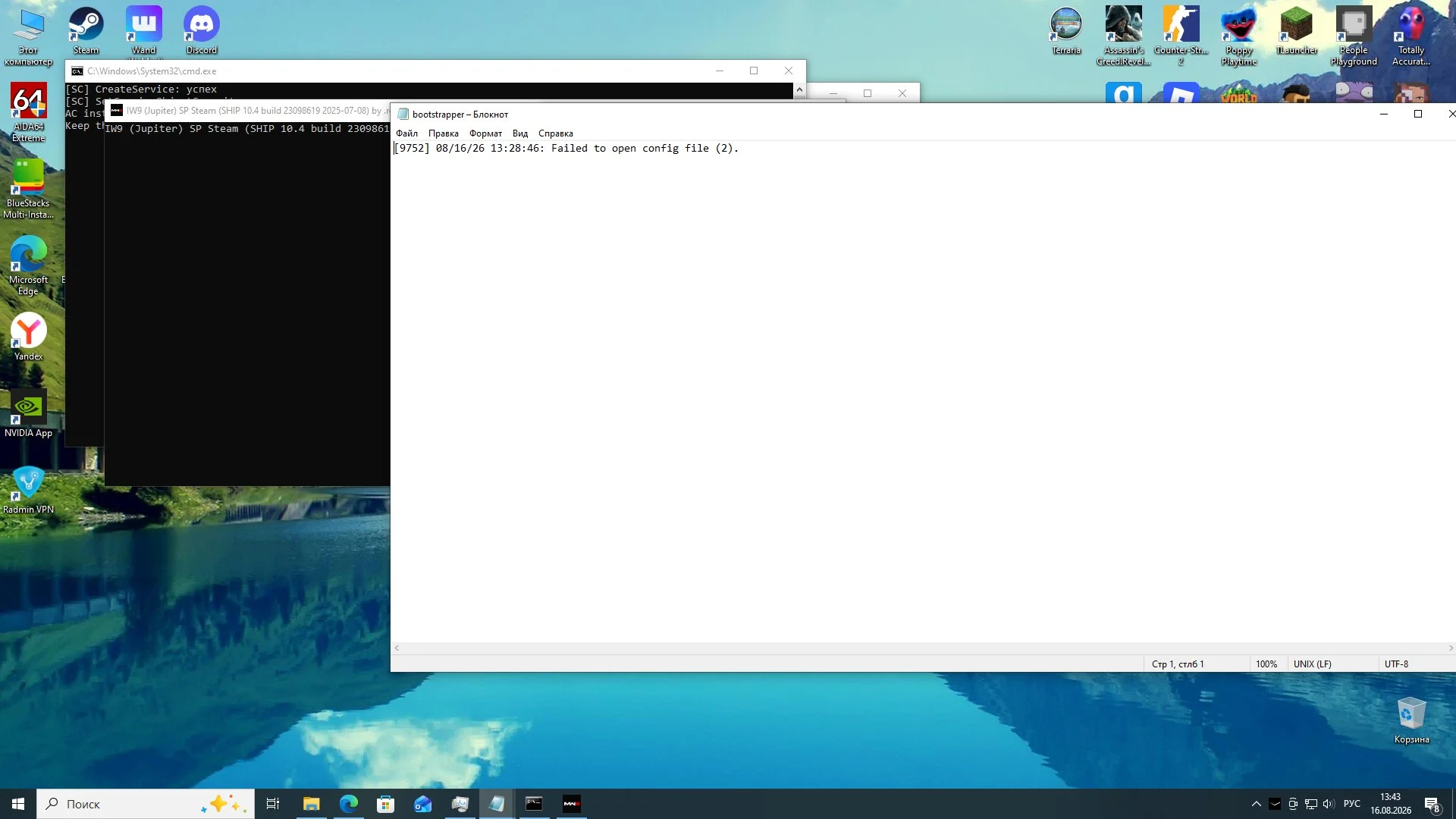Open Microsoft Edge from the taskbar
Viewport: 1456px width, 819px height.
[x=348, y=804]
